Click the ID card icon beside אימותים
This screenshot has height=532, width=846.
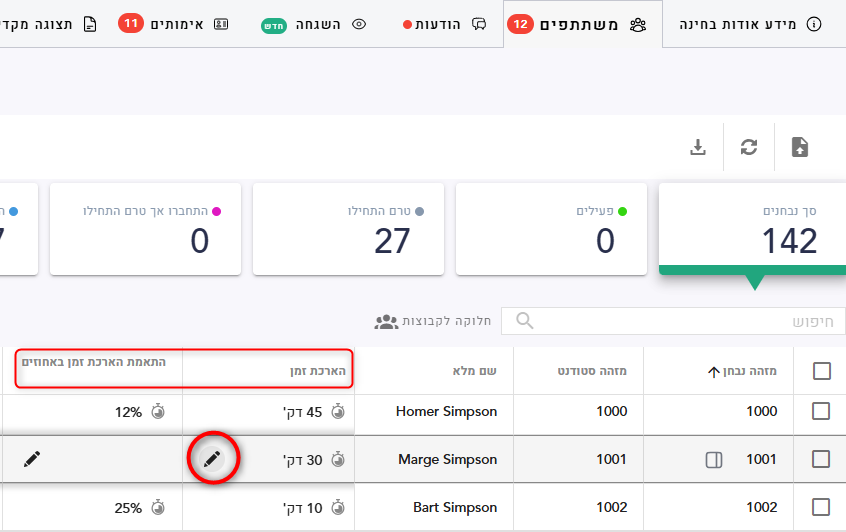pos(221,24)
